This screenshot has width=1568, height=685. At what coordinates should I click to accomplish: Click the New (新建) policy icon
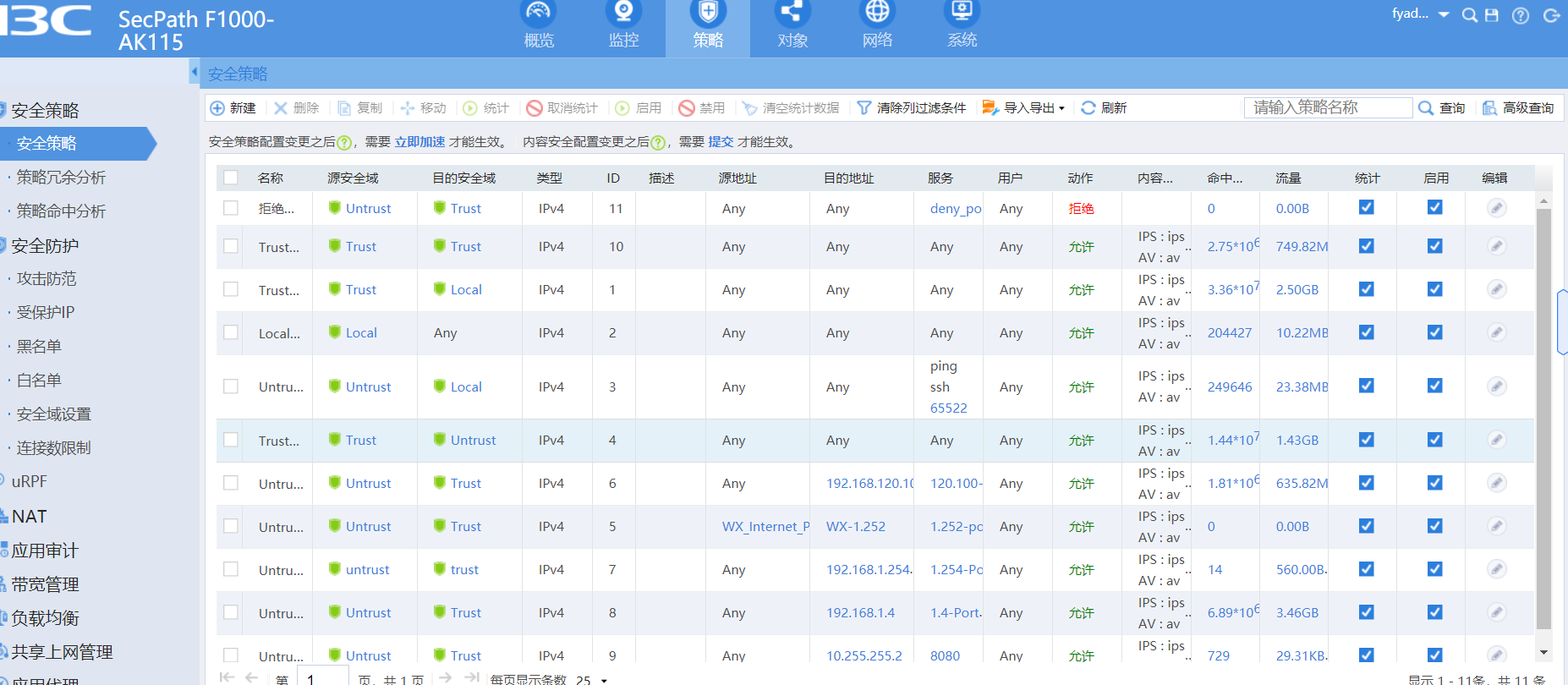pyautogui.click(x=217, y=108)
